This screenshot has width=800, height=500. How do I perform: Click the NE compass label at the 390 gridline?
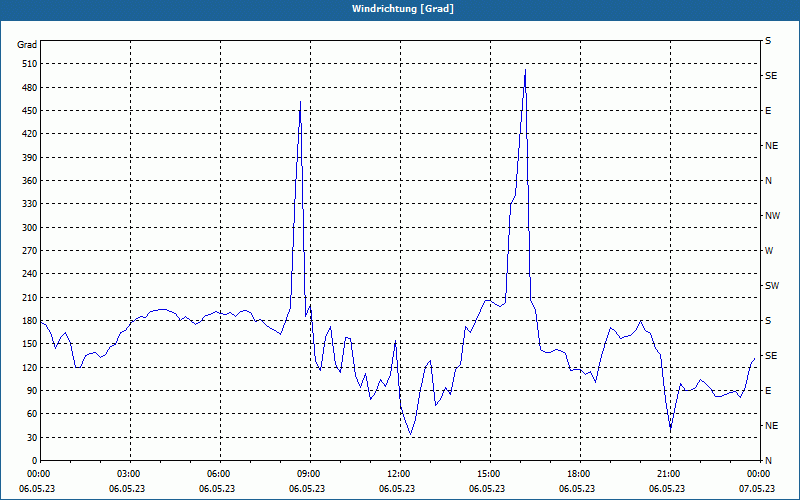772,146
